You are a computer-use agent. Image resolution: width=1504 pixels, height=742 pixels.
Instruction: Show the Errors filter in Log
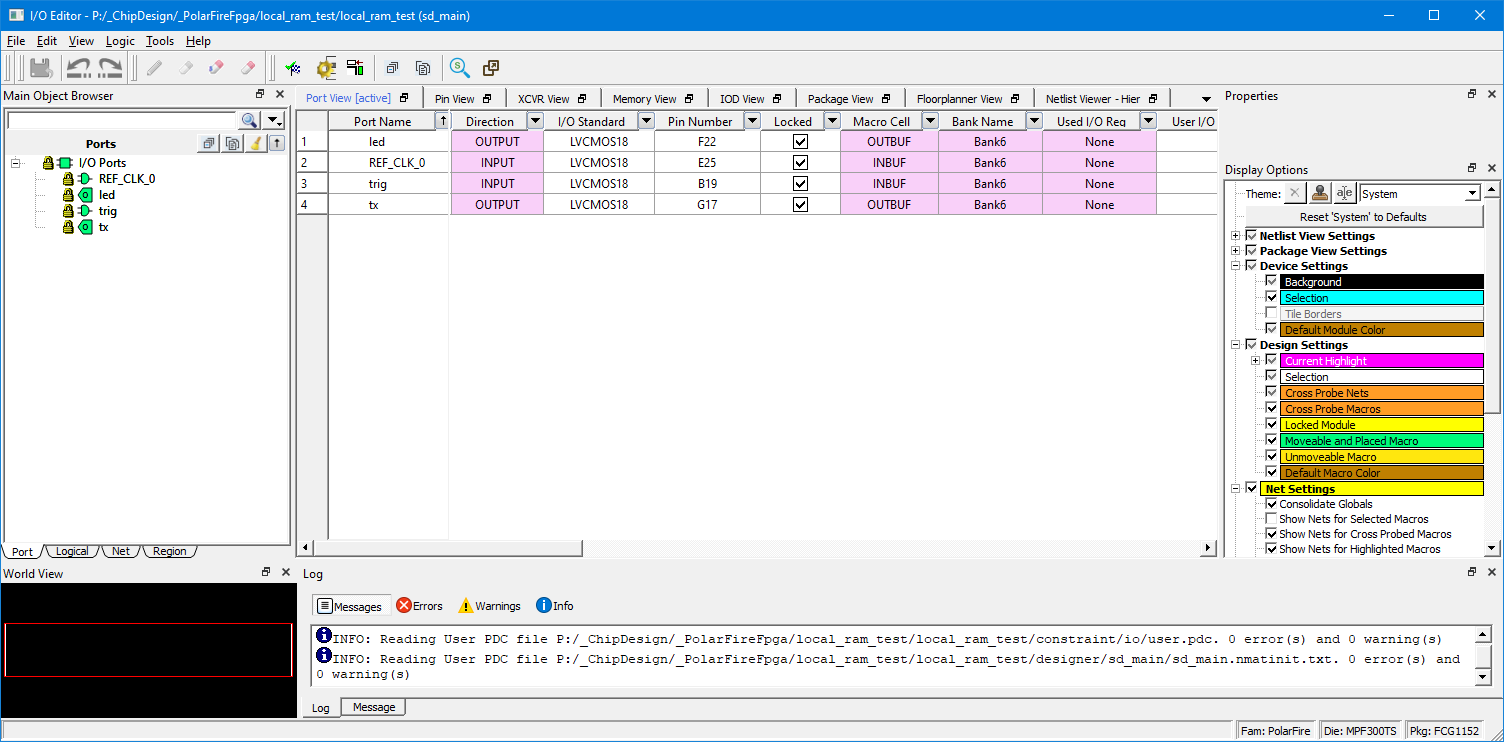tap(419, 606)
